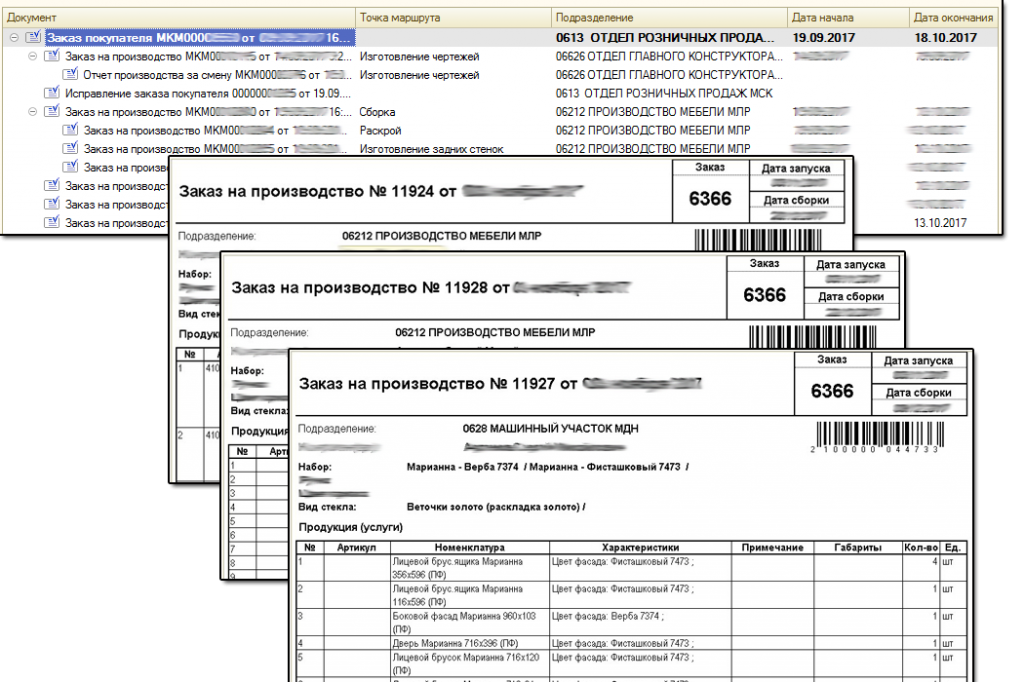Click the Сборка route point cell
The height and width of the screenshot is (682, 1024).
click(377, 112)
